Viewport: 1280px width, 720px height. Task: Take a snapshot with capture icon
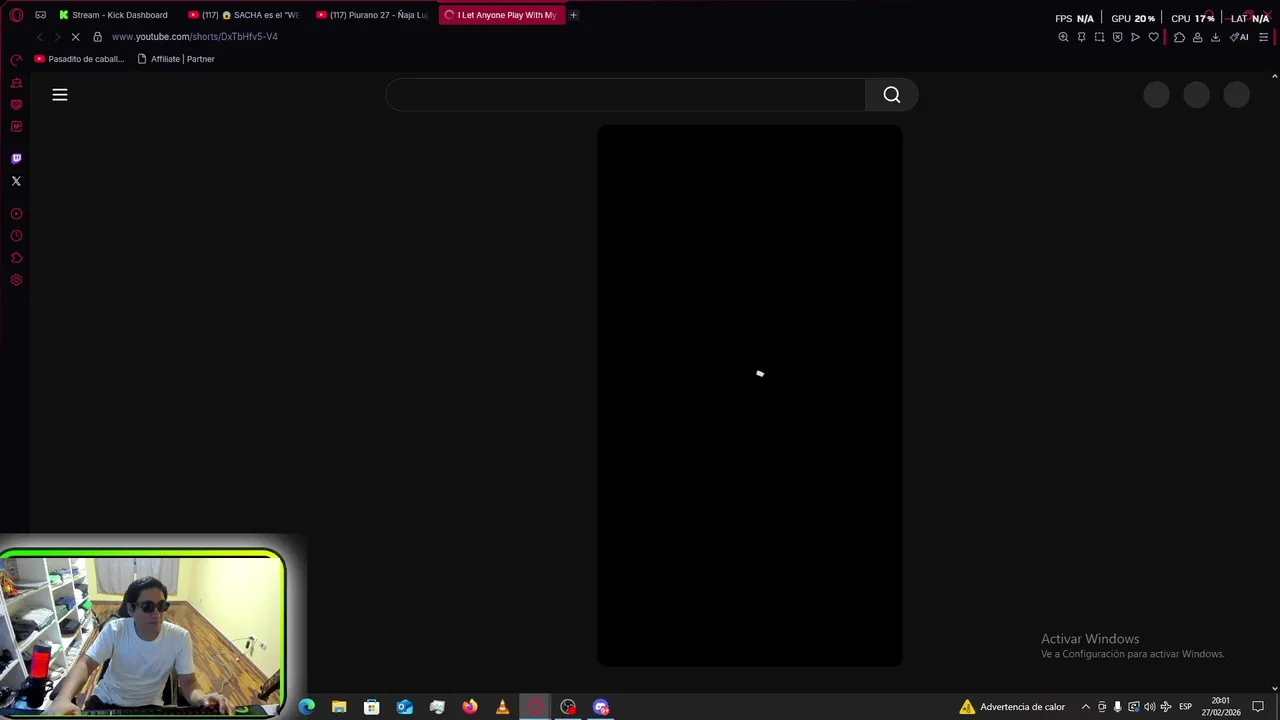[1099, 37]
